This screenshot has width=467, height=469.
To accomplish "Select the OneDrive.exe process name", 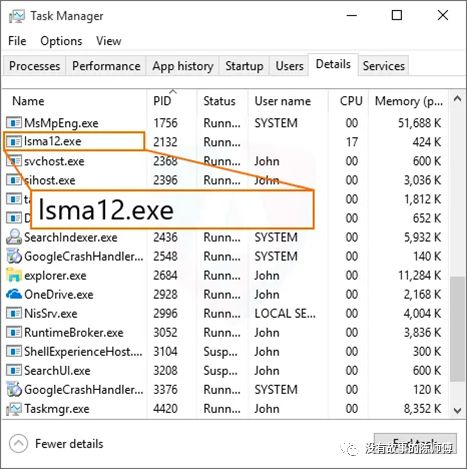I will [59, 295].
